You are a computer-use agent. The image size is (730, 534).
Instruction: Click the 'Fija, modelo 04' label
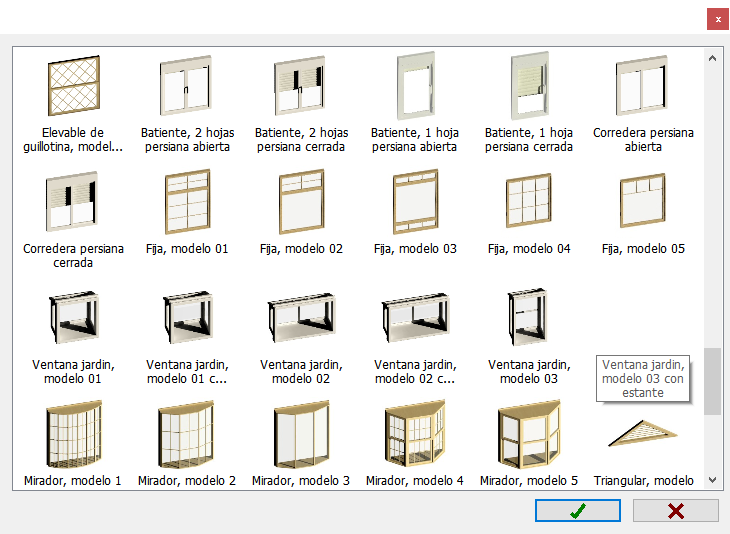point(529,249)
